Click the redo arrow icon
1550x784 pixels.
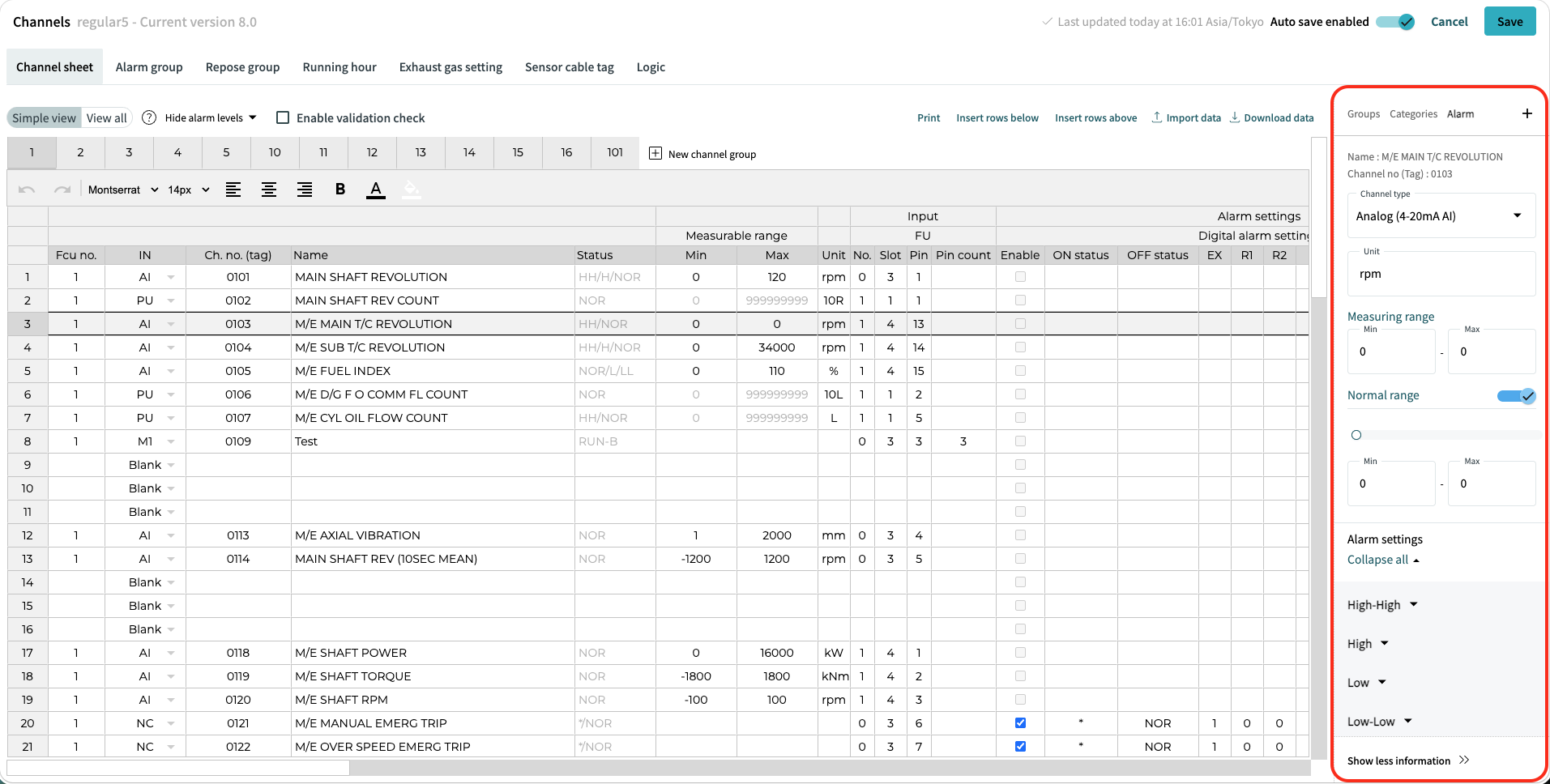62,190
